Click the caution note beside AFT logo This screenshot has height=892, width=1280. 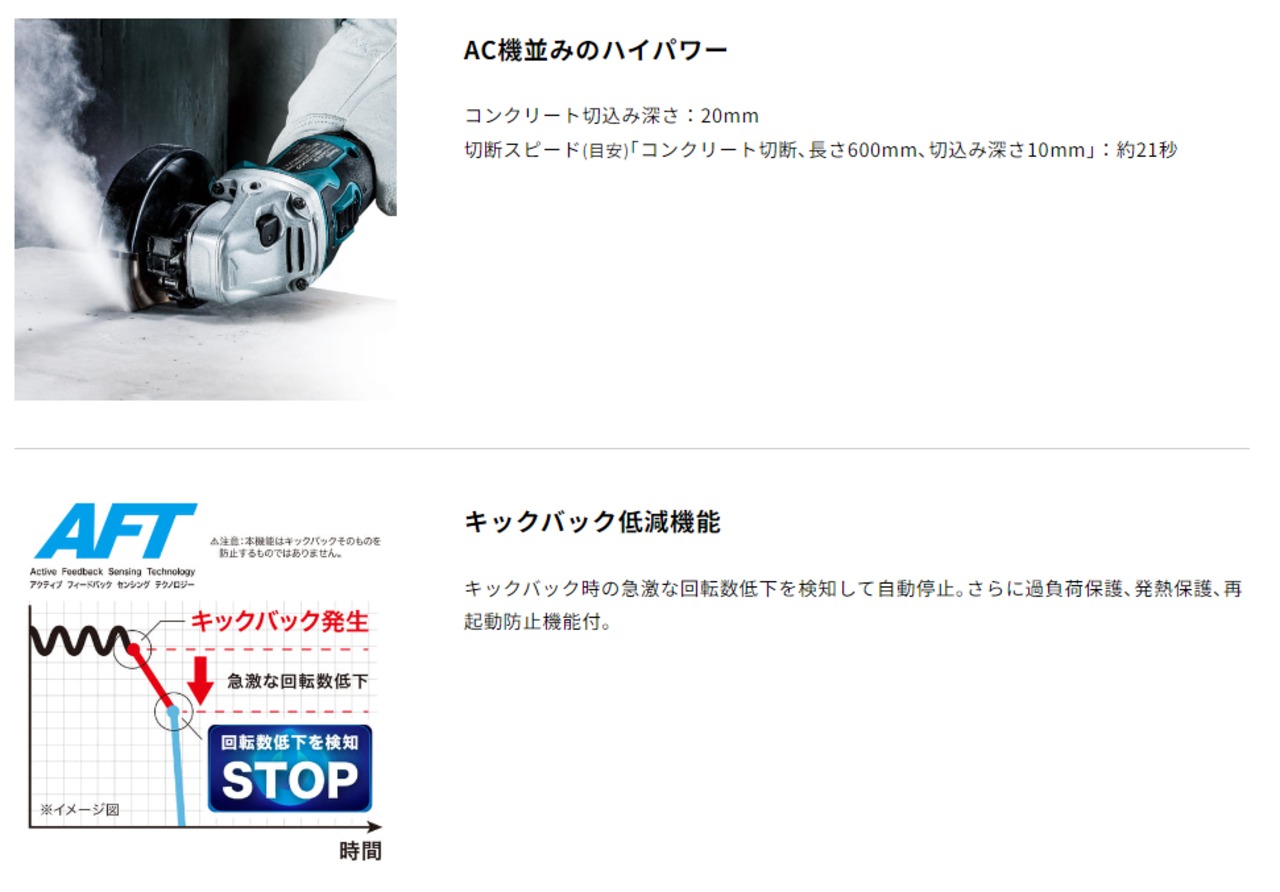[x=295, y=546]
